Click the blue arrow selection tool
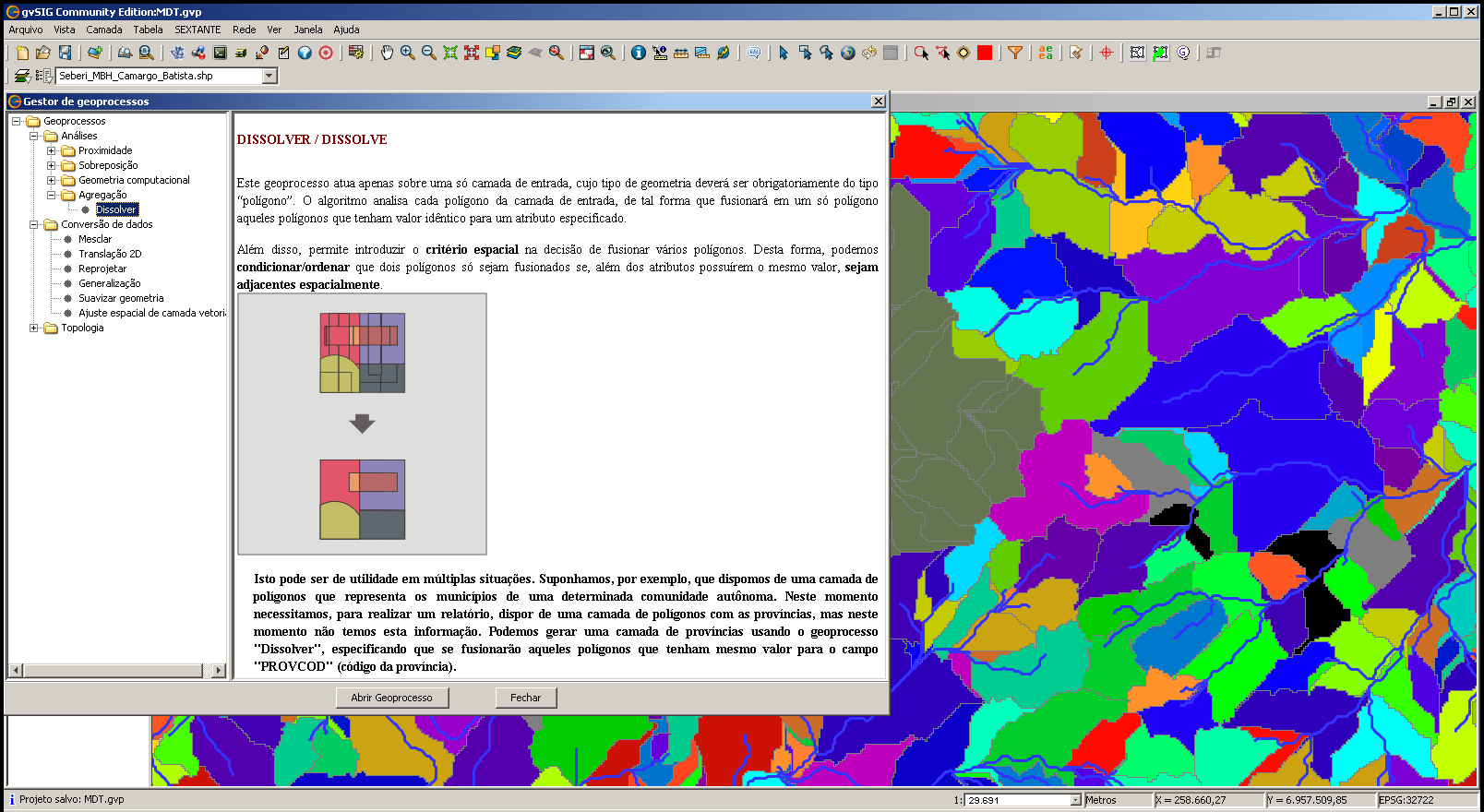The image size is (1484, 812). tap(784, 53)
